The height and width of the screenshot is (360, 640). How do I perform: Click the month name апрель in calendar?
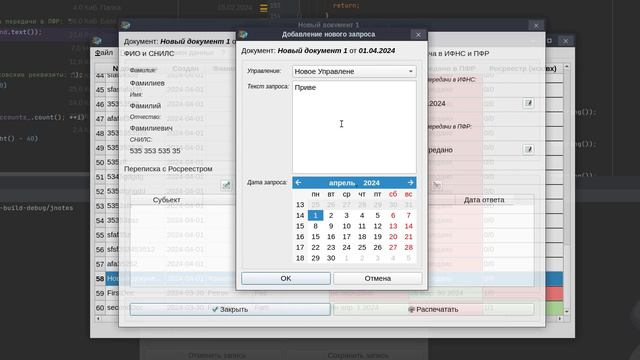point(342,183)
